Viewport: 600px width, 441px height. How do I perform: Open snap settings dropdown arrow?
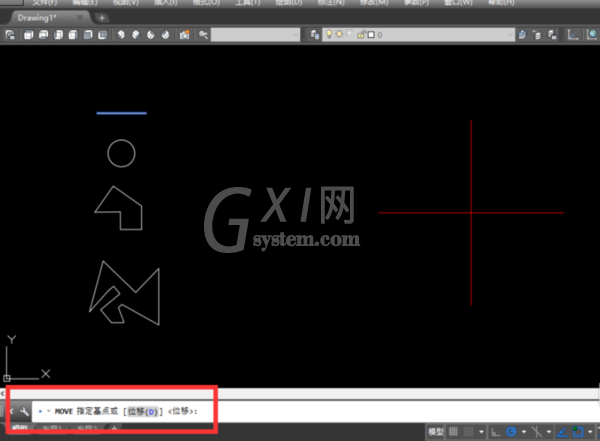coord(481,432)
